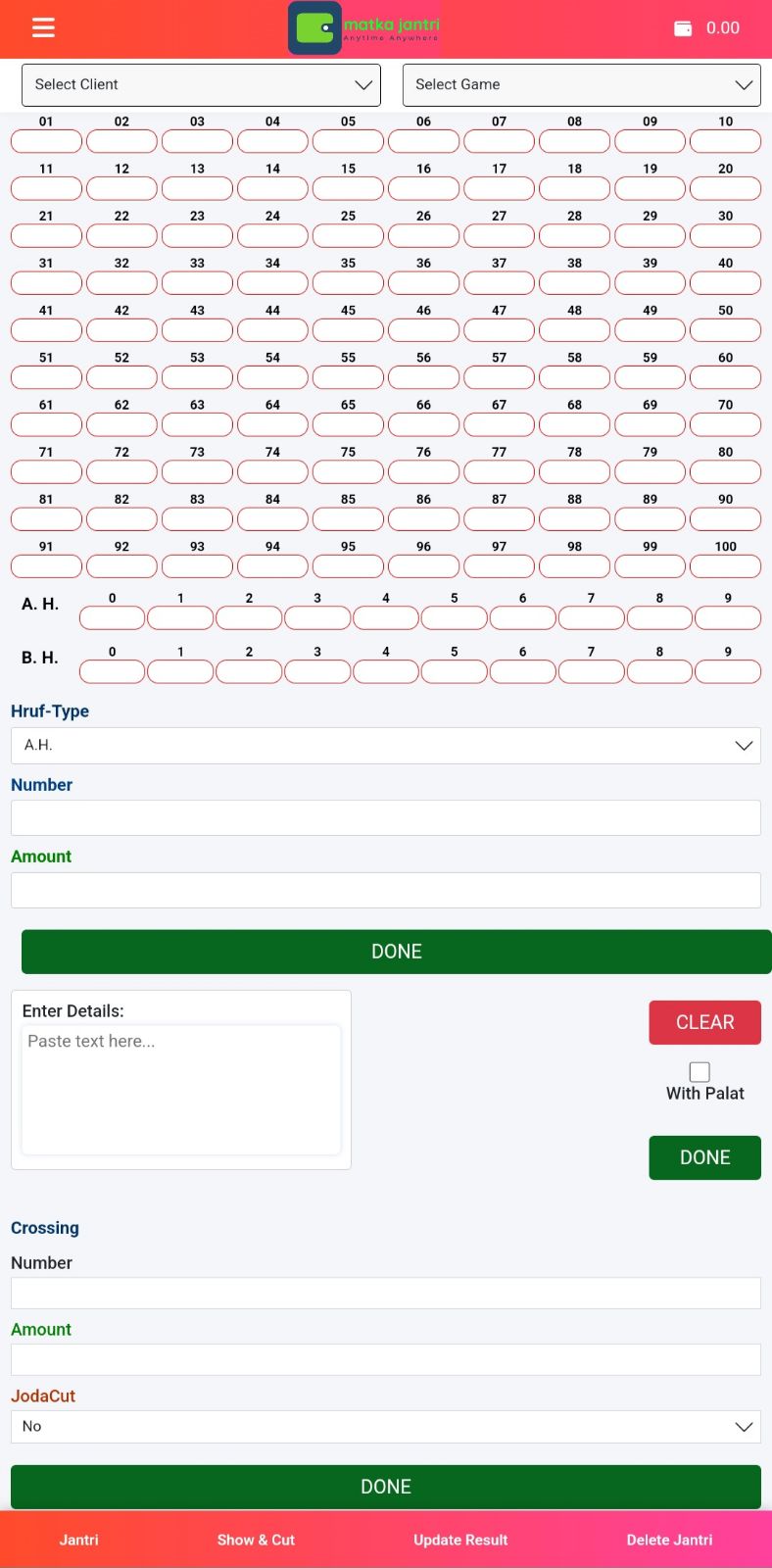
Task: Open the Hruf-Type dropdown
Action: 385,746
